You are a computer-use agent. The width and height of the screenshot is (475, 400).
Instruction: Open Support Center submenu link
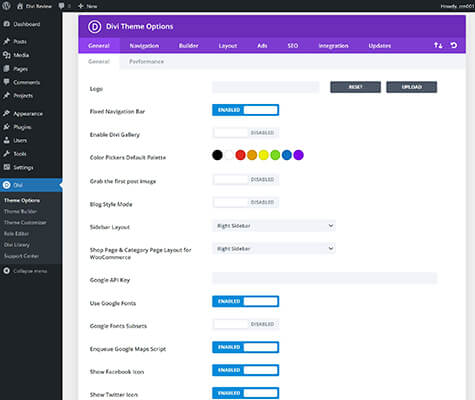coord(21,256)
